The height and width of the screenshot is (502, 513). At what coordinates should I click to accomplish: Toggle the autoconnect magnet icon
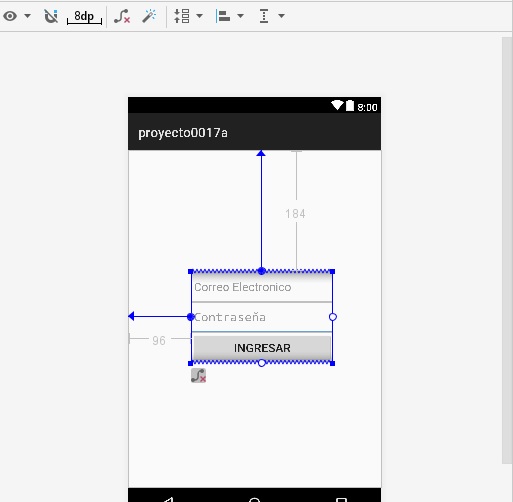click(51, 16)
